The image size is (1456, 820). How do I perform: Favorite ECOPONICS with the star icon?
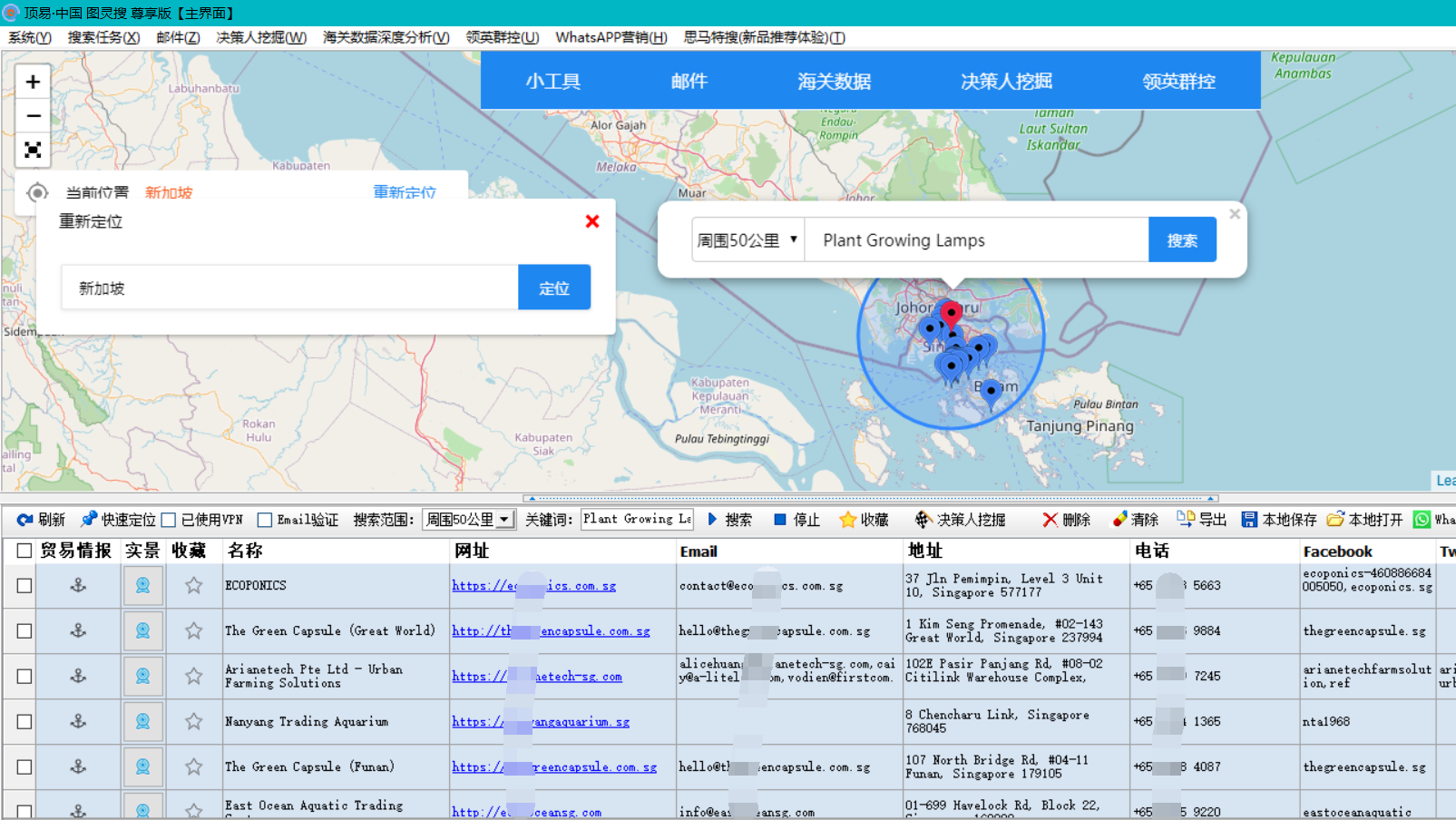[x=193, y=585]
